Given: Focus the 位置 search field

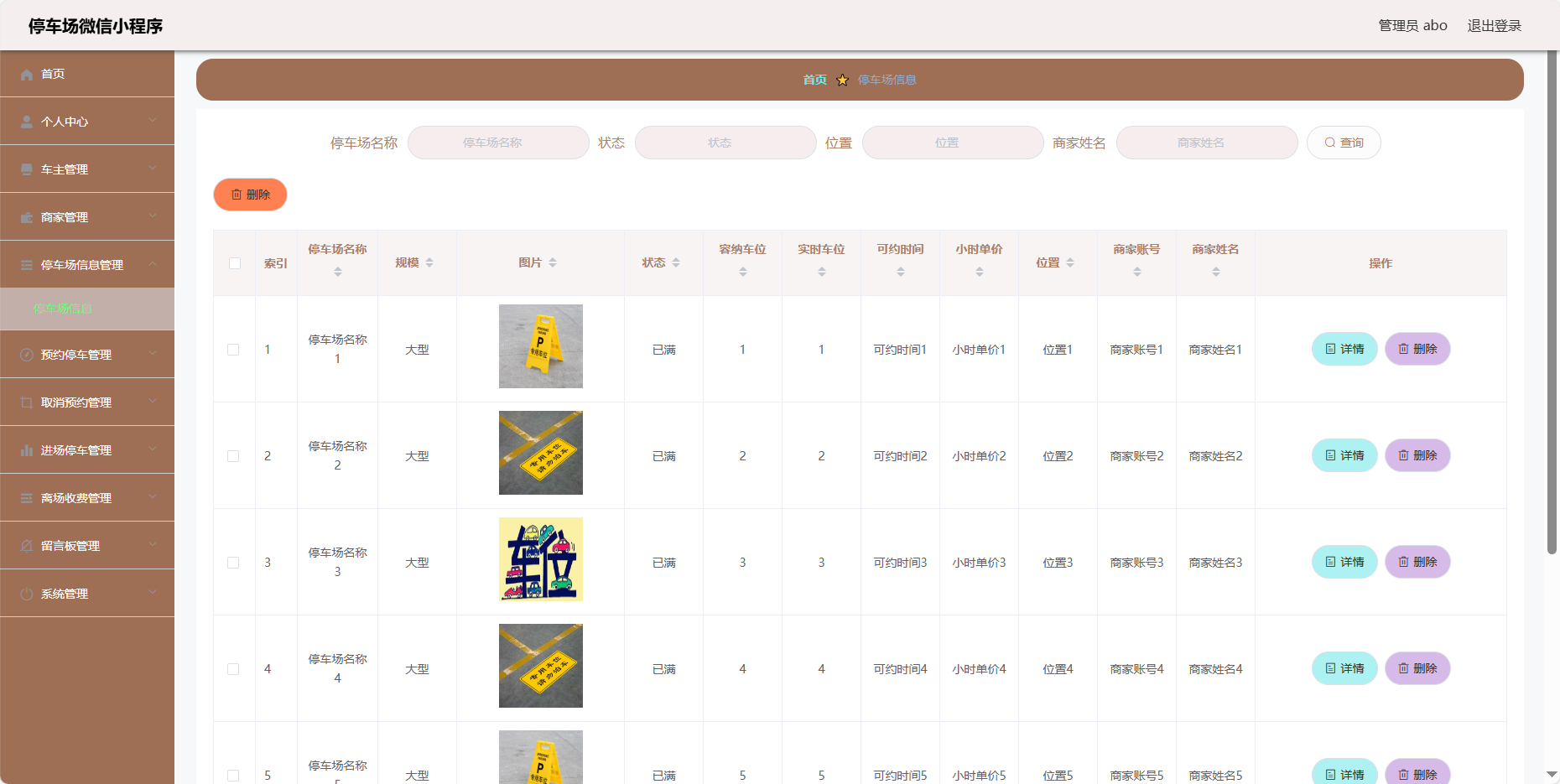Looking at the screenshot, I should (x=953, y=143).
